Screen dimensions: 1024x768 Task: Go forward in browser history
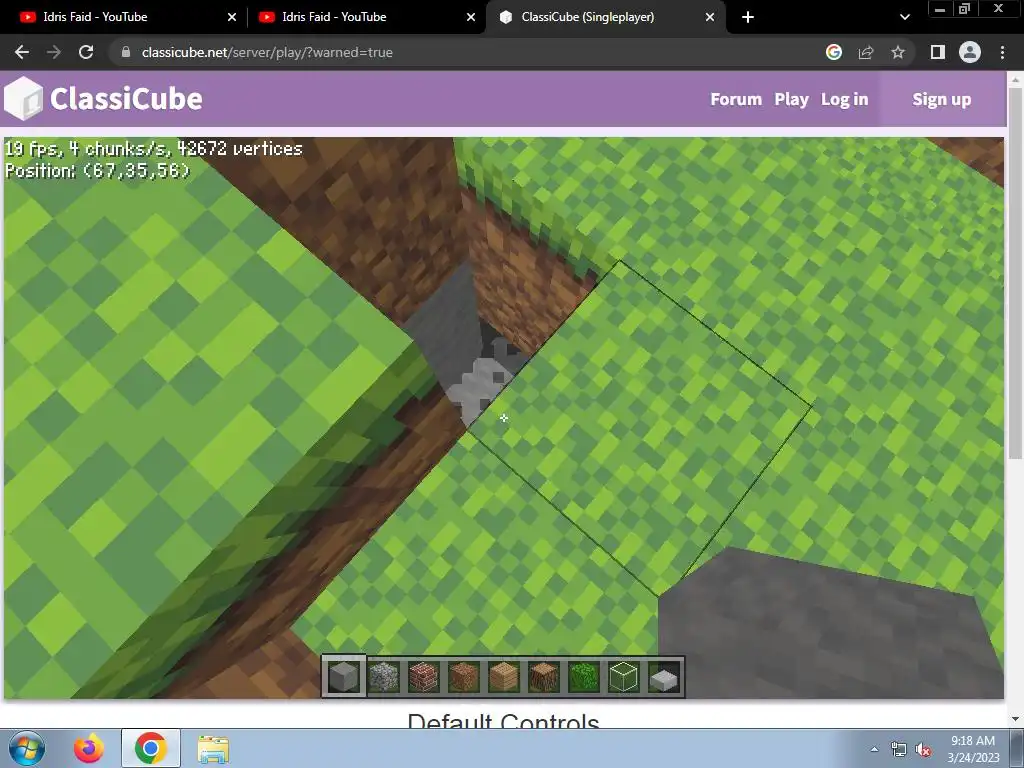(54, 52)
